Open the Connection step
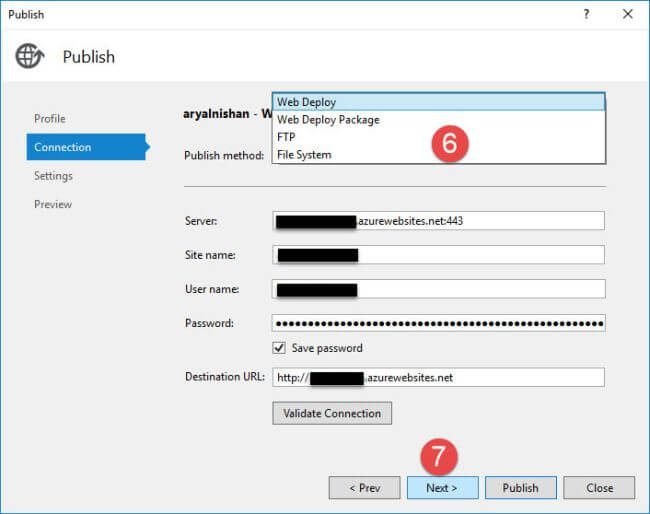Viewport: 650px width, 514px height. tap(86, 147)
